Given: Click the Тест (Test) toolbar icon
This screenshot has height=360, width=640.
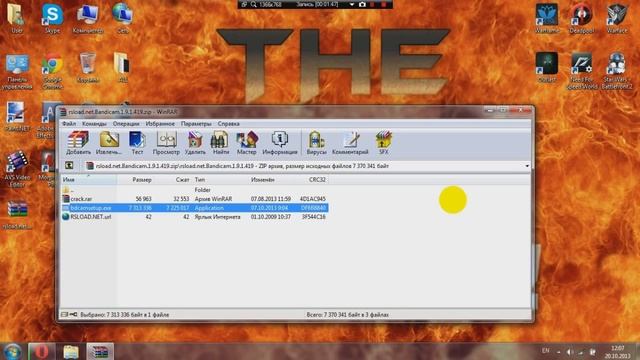Looking at the screenshot, I should click(x=137, y=143).
